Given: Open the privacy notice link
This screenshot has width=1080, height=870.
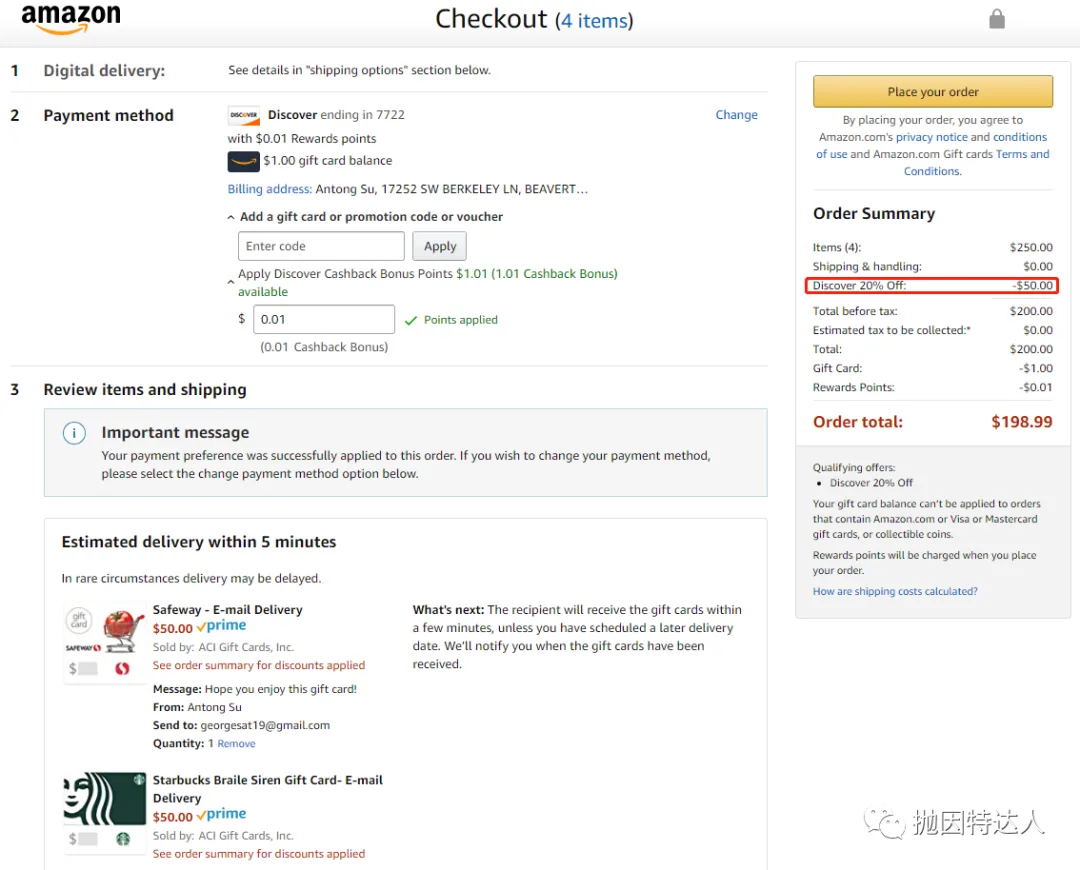Looking at the screenshot, I should tap(931, 137).
